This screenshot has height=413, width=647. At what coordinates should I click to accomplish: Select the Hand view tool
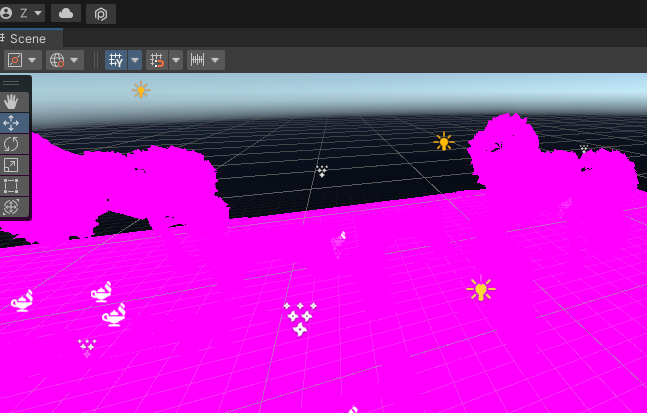(x=12, y=102)
